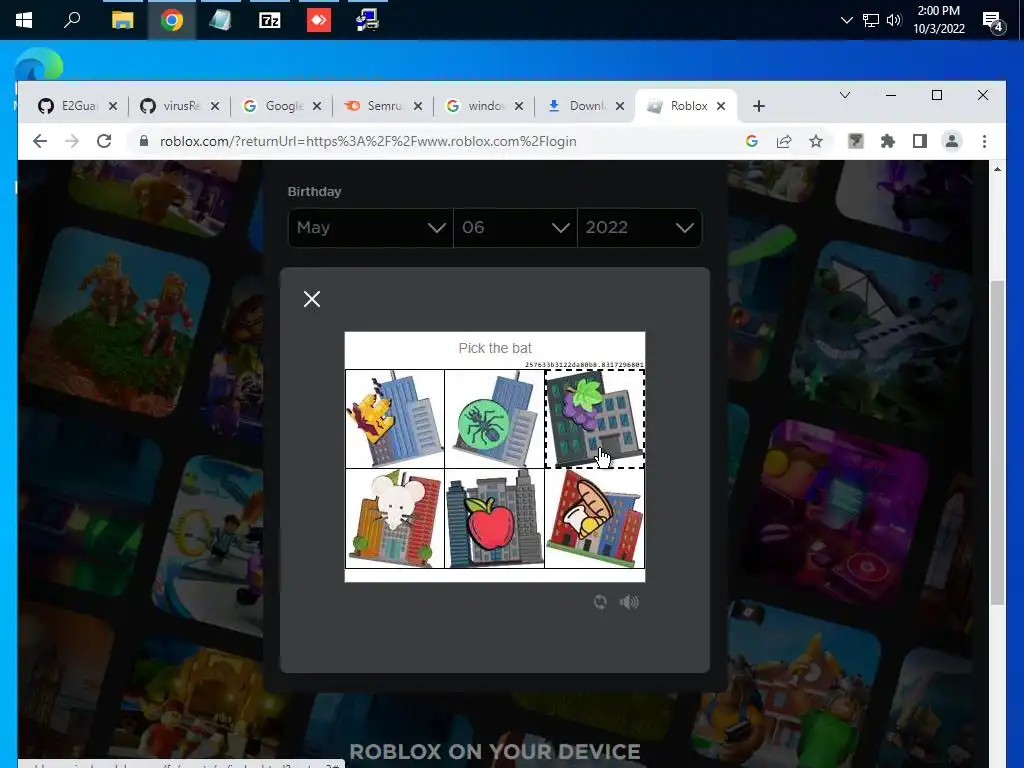The width and height of the screenshot is (1024, 768).
Task: Reload the Roblox page
Action: [104, 141]
